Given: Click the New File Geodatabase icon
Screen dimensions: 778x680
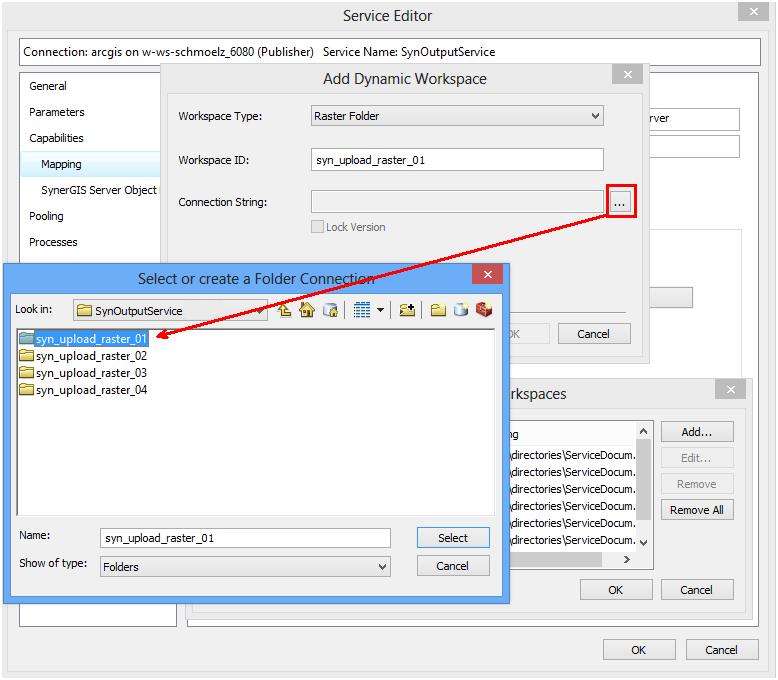Looking at the screenshot, I should pyautogui.click(x=460, y=310).
